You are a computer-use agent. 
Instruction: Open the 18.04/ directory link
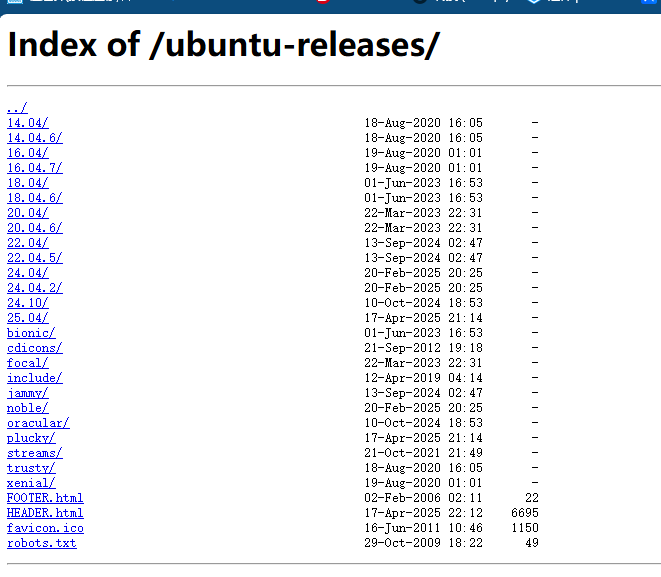pyautogui.click(x=28, y=183)
